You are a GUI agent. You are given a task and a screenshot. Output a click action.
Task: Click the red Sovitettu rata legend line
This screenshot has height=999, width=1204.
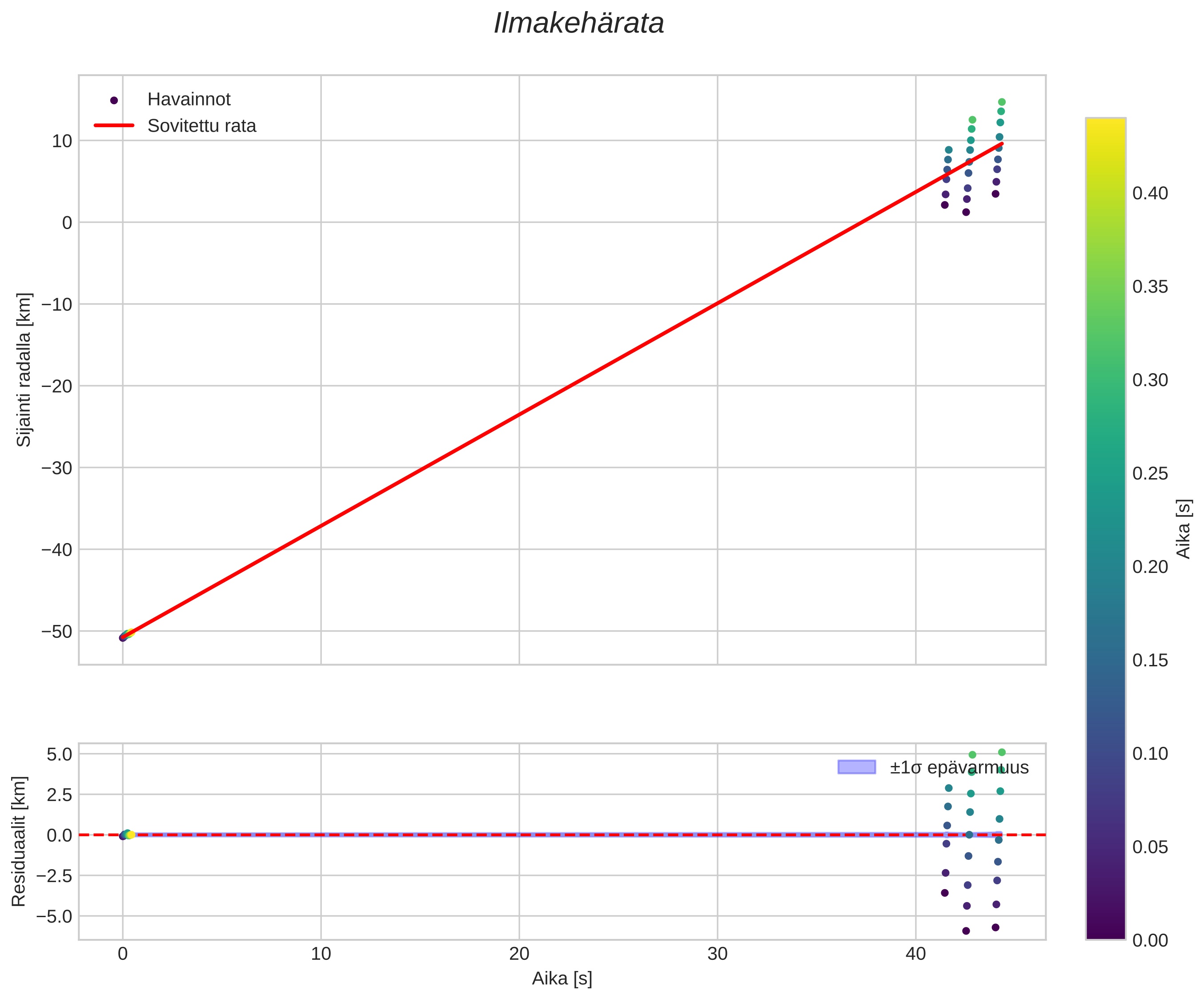click(x=113, y=125)
